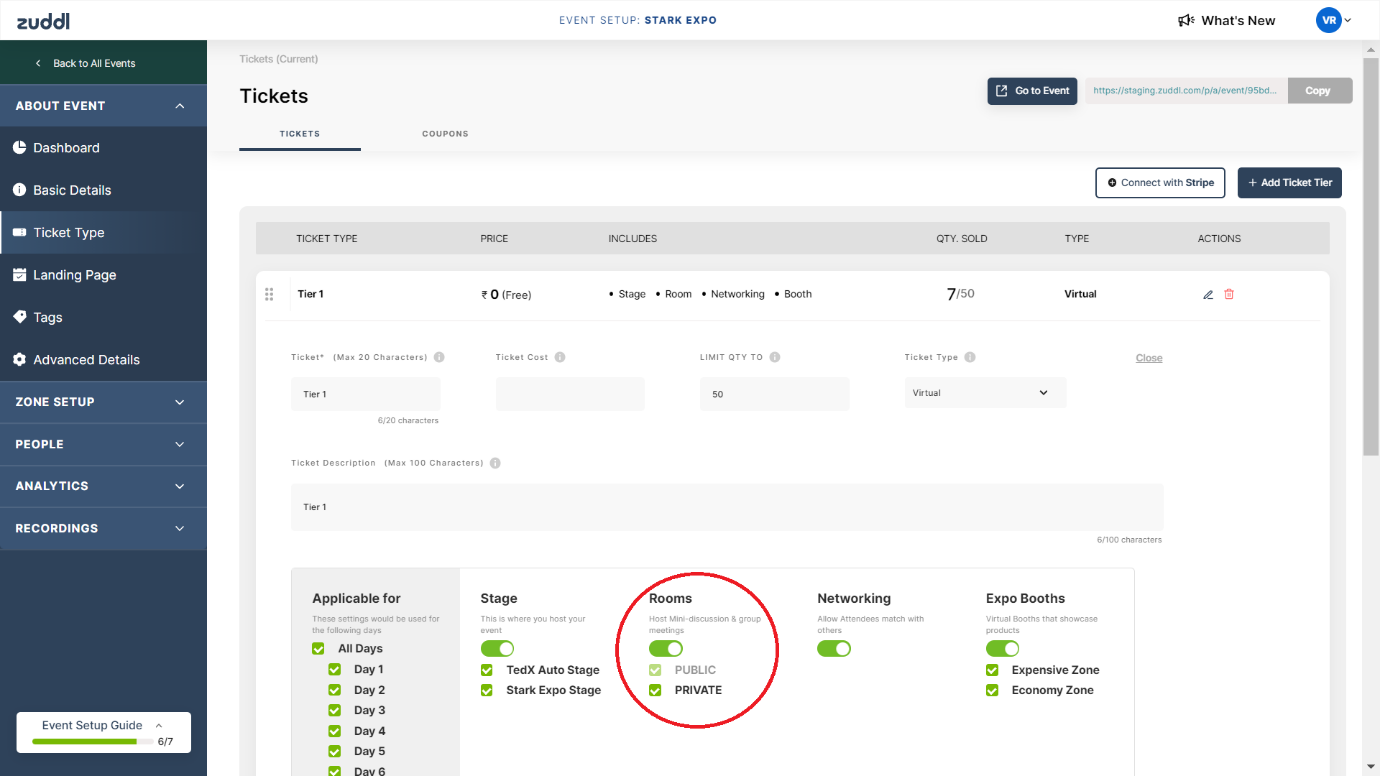Click the info icon beside Ticket name
The width and height of the screenshot is (1380, 776).
439,357
